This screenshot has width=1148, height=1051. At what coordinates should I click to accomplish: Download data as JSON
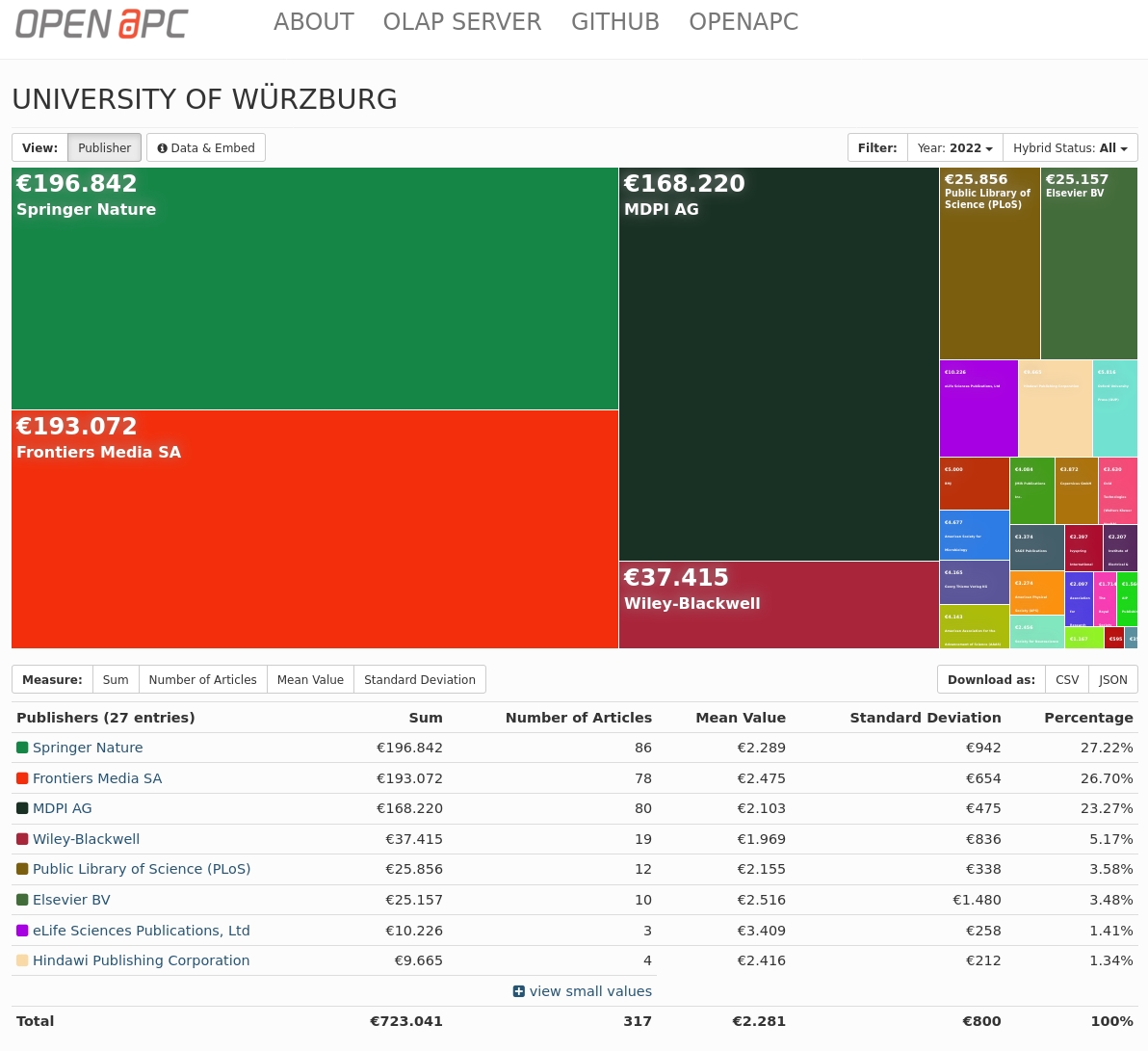click(x=1113, y=680)
